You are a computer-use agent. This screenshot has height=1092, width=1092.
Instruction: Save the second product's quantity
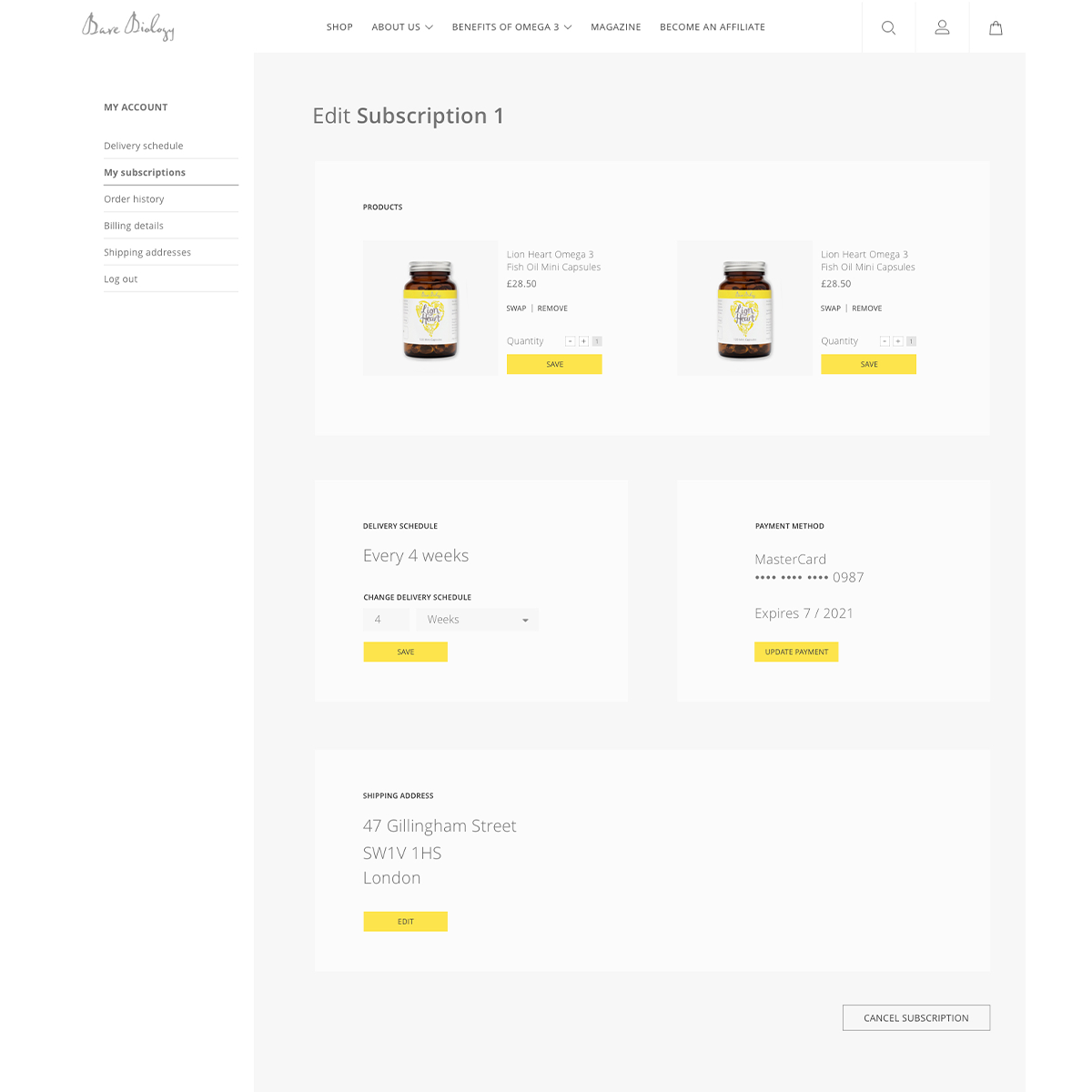pos(868,364)
